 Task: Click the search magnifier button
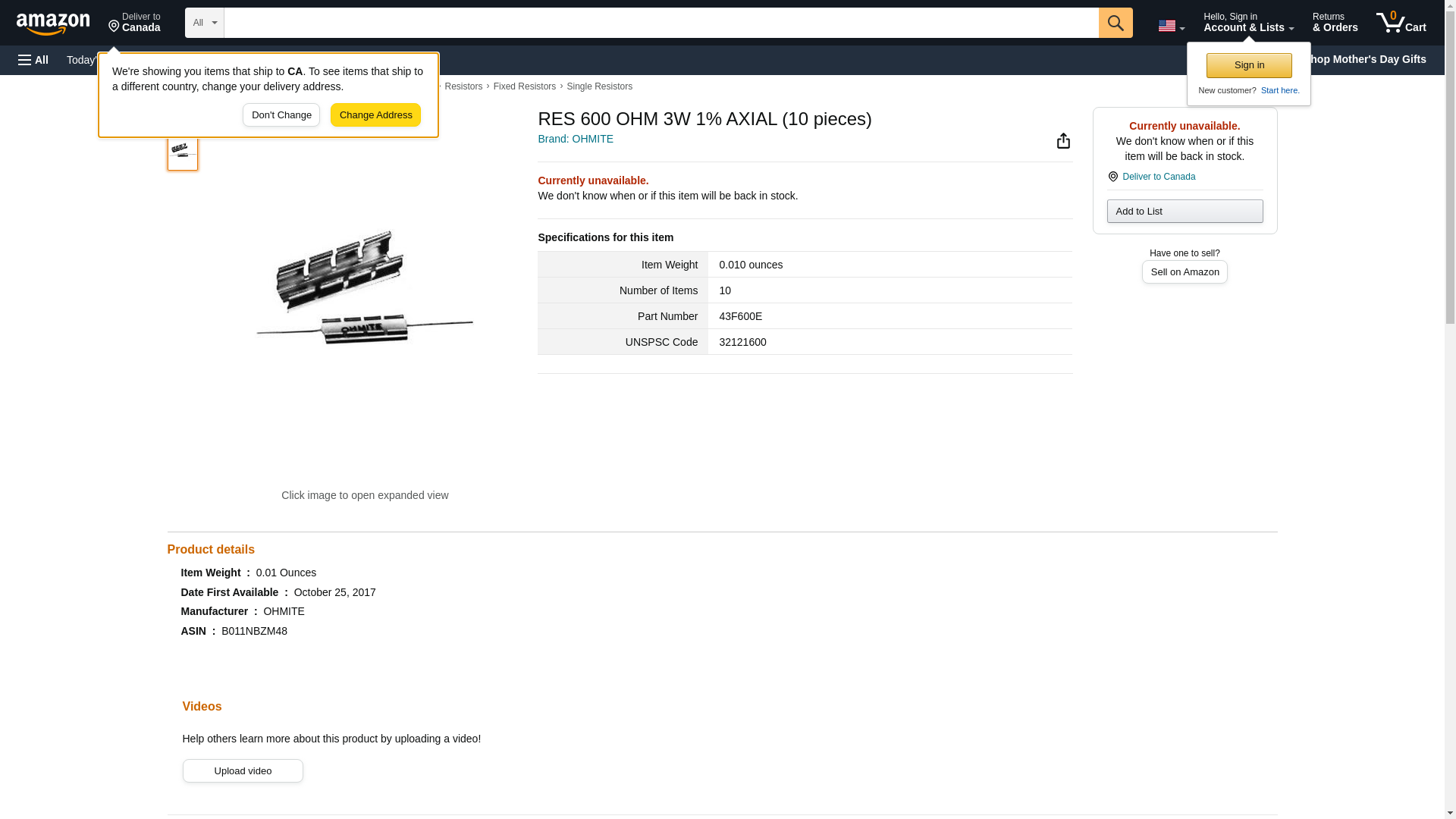pyautogui.click(x=1115, y=23)
